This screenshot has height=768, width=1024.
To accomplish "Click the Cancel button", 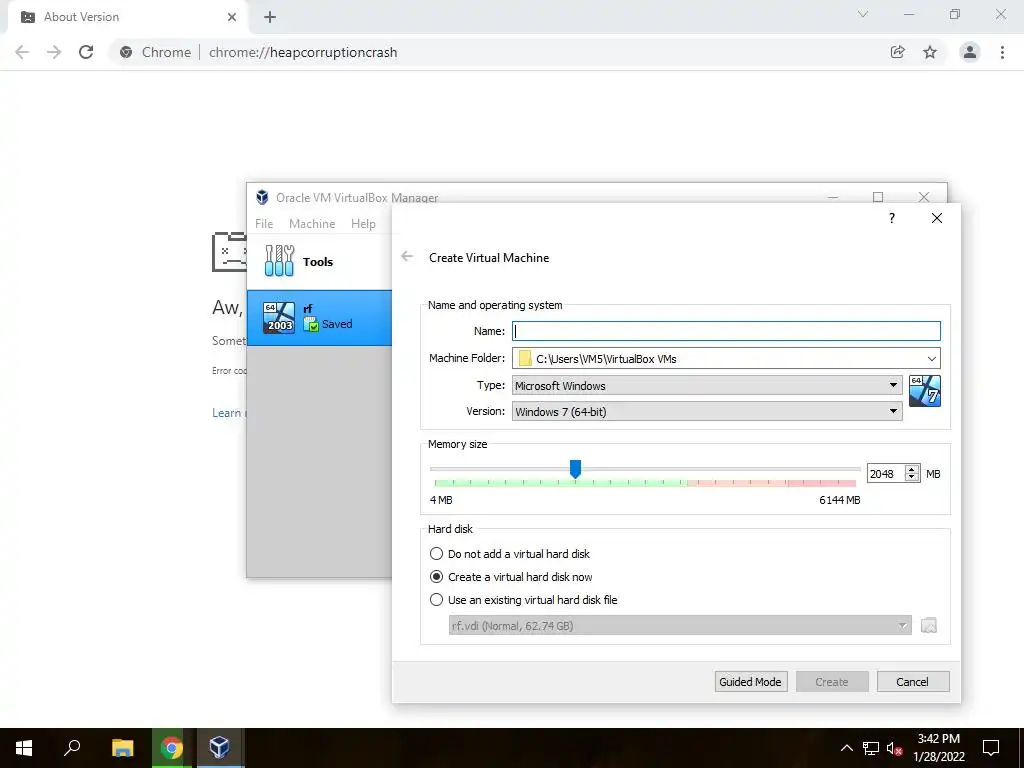I will click(913, 682).
